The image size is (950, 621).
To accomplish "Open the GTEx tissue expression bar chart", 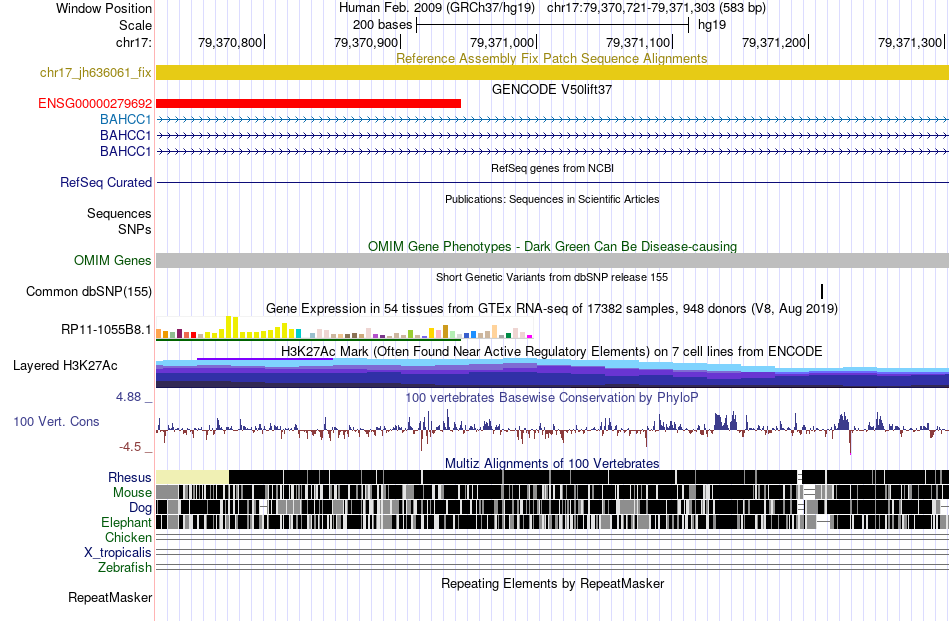I will pos(344,328).
